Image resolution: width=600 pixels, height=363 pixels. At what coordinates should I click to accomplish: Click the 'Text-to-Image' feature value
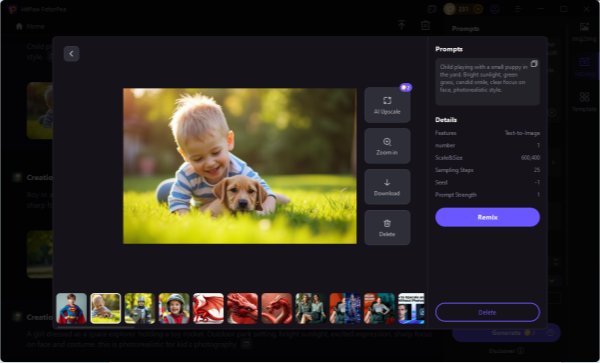522,133
